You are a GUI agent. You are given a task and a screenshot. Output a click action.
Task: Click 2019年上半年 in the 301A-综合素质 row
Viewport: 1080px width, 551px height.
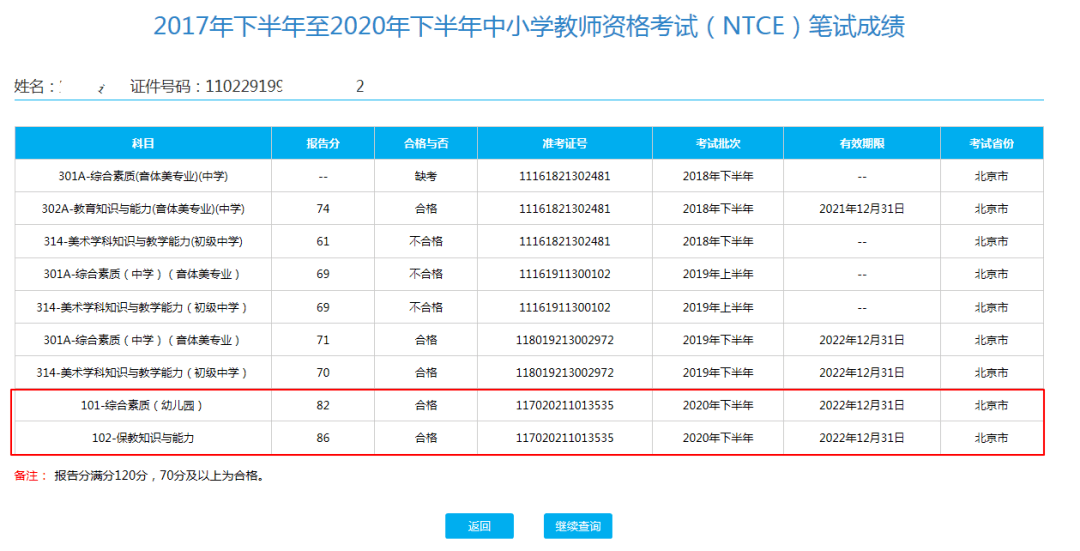tap(718, 274)
